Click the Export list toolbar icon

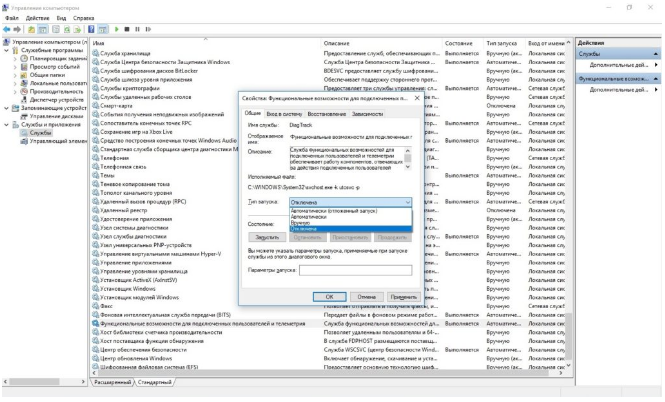(77, 29)
